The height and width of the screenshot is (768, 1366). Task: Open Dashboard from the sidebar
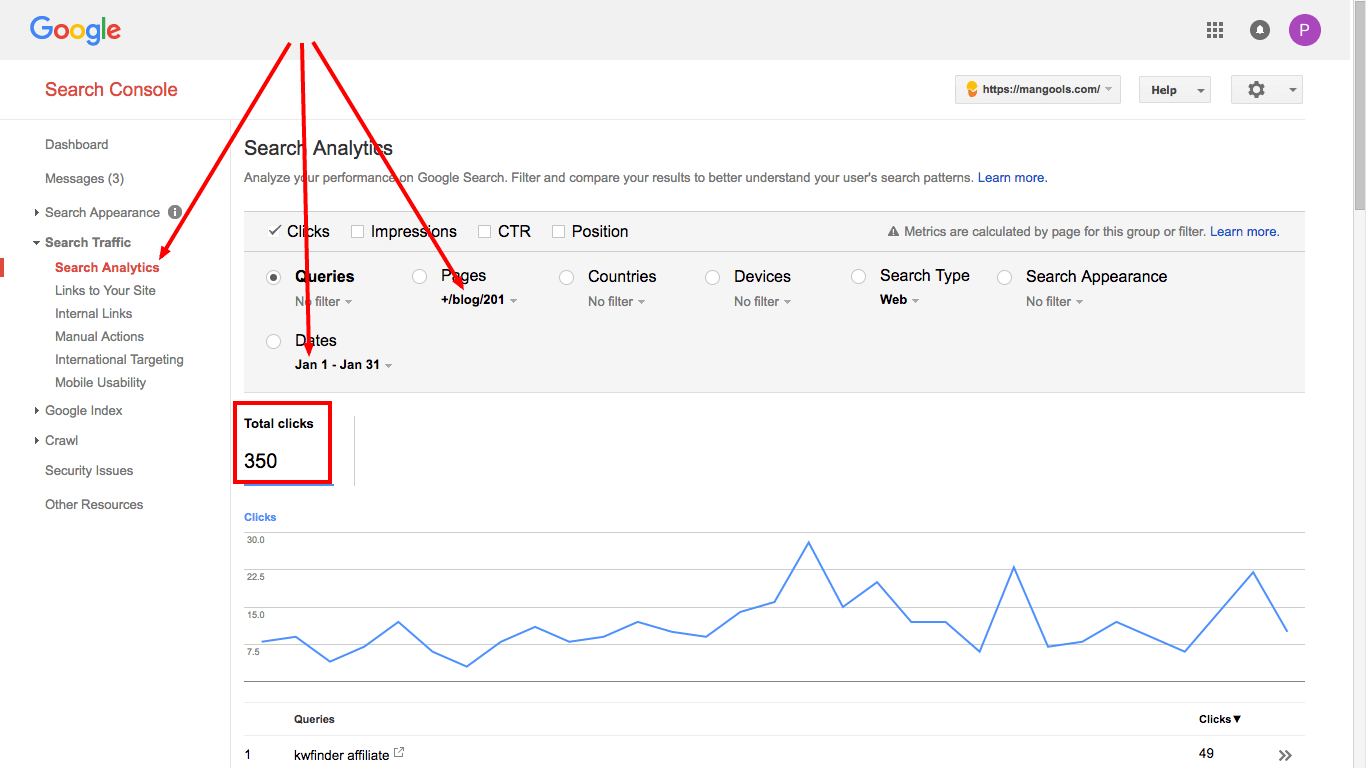coord(76,144)
